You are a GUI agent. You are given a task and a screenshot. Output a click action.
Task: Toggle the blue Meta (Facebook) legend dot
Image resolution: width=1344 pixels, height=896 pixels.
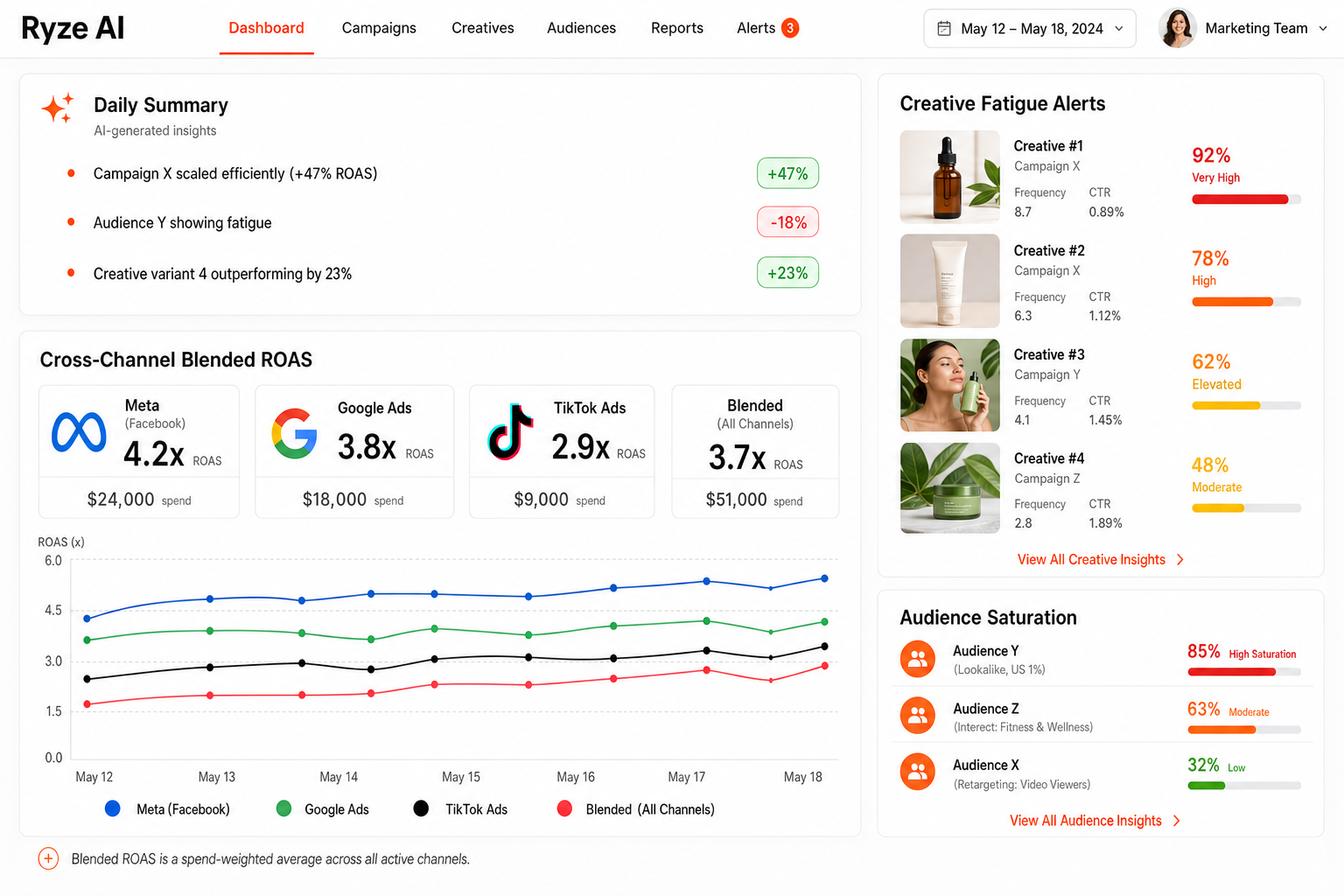[113, 808]
